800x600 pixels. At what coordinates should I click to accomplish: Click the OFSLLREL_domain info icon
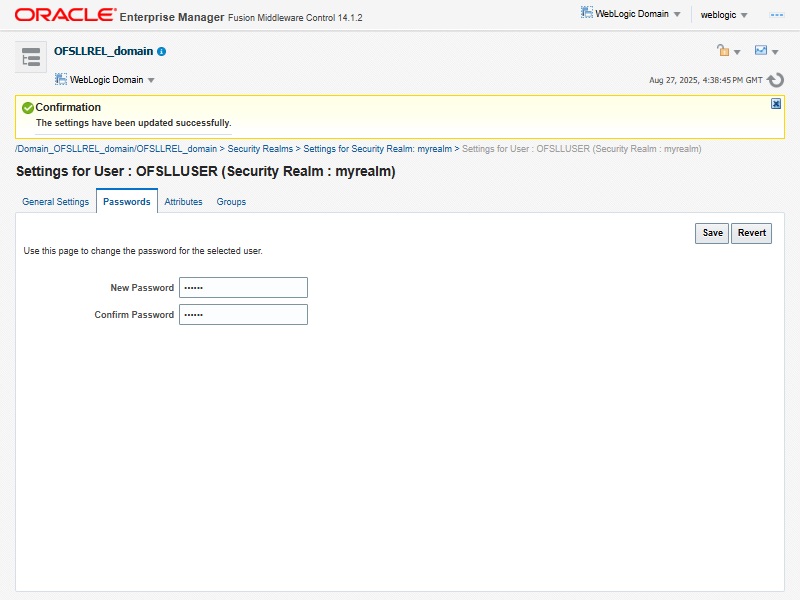tap(161, 52)
